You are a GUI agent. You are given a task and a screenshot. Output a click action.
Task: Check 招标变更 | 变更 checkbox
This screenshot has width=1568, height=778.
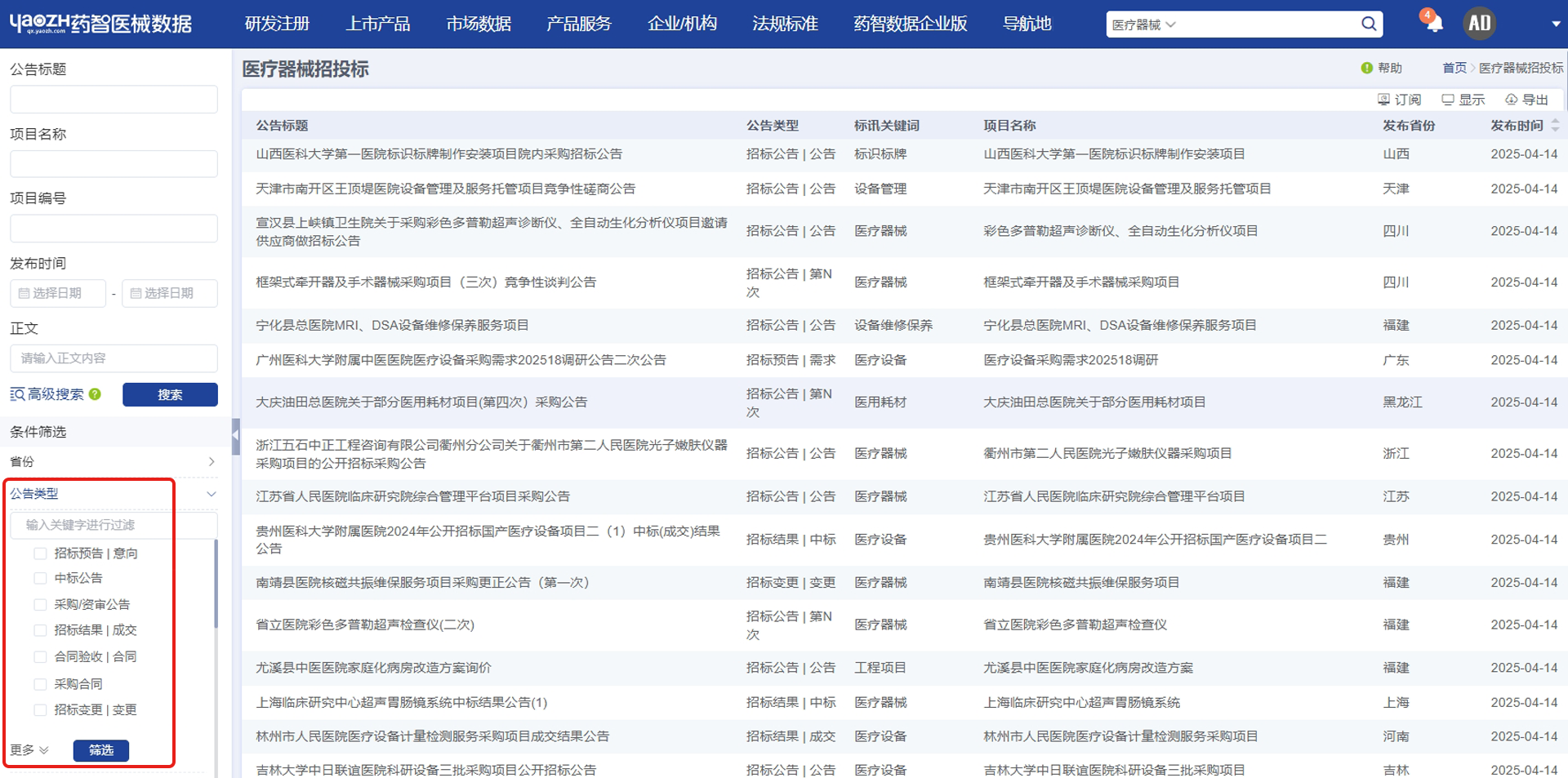pos(40,710)
